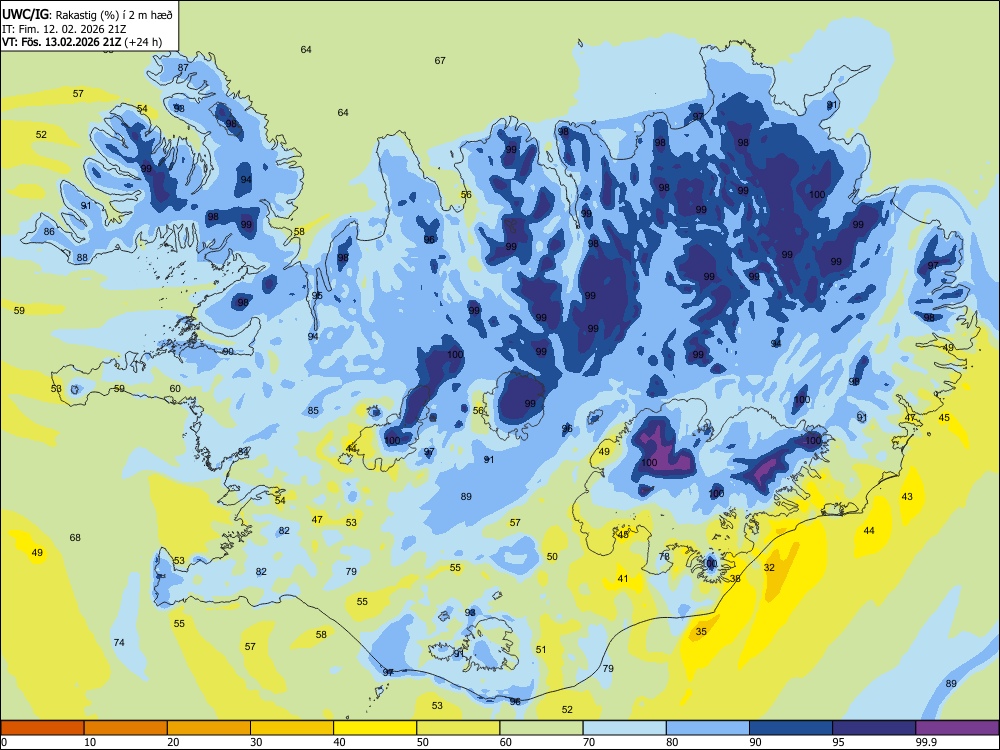The image size is (1000, 750).
Task: Click the medium blue 80–90 legend swatch
Action: tap(708, 728)
